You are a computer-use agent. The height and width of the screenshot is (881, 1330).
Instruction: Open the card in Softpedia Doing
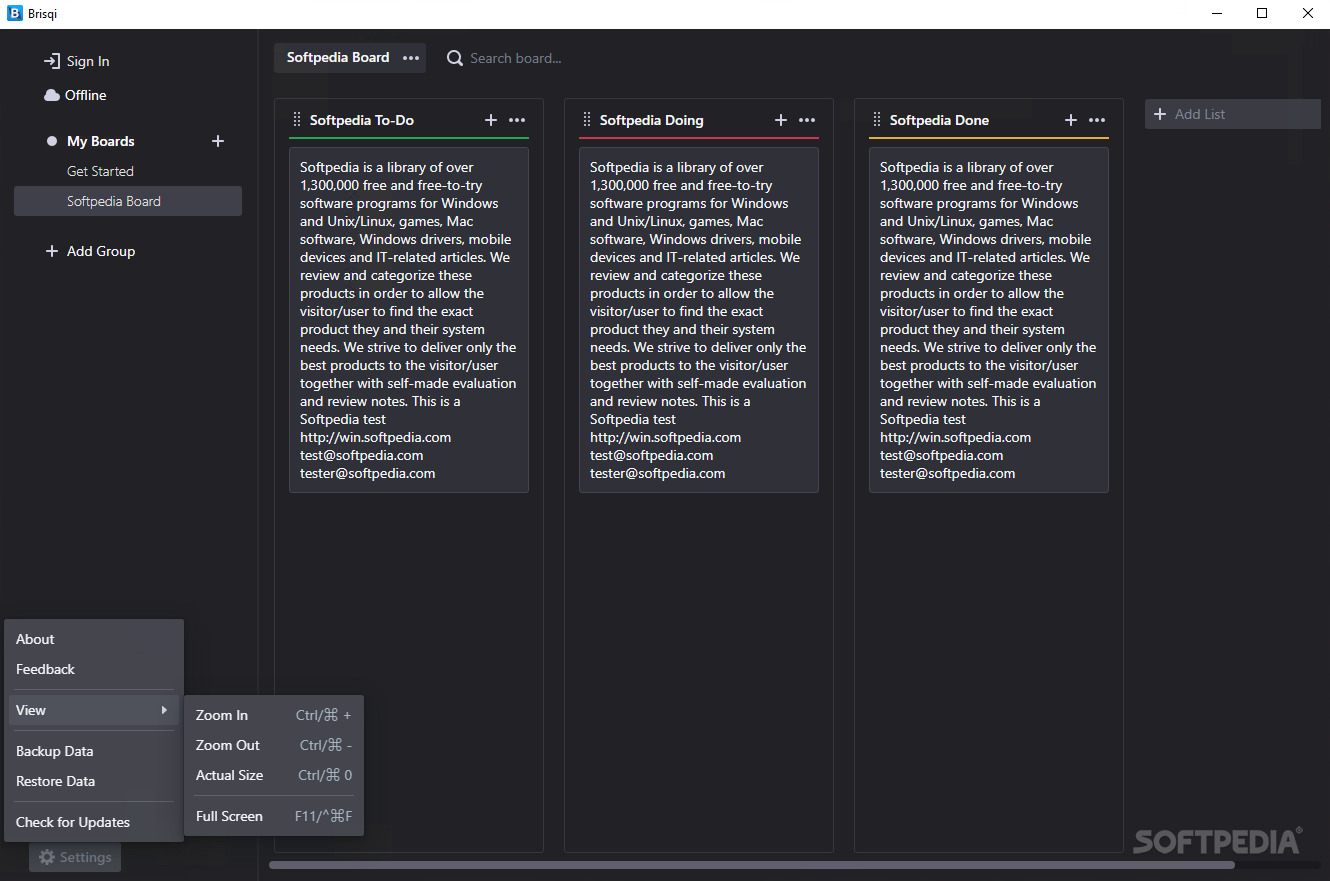(699, 320)
